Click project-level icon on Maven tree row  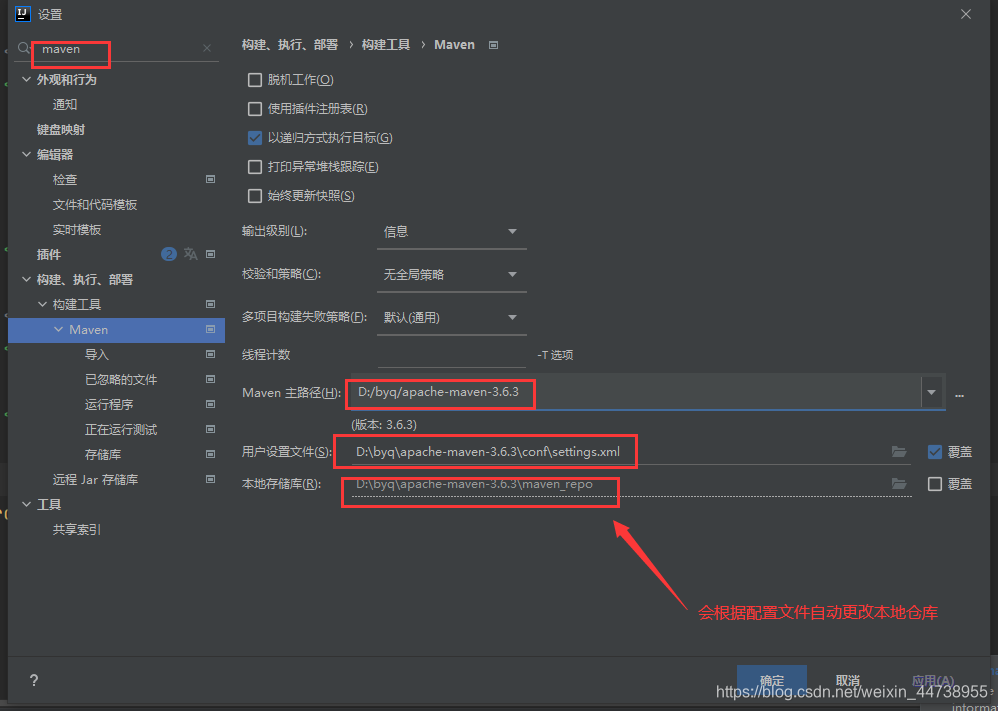[211, 330]
